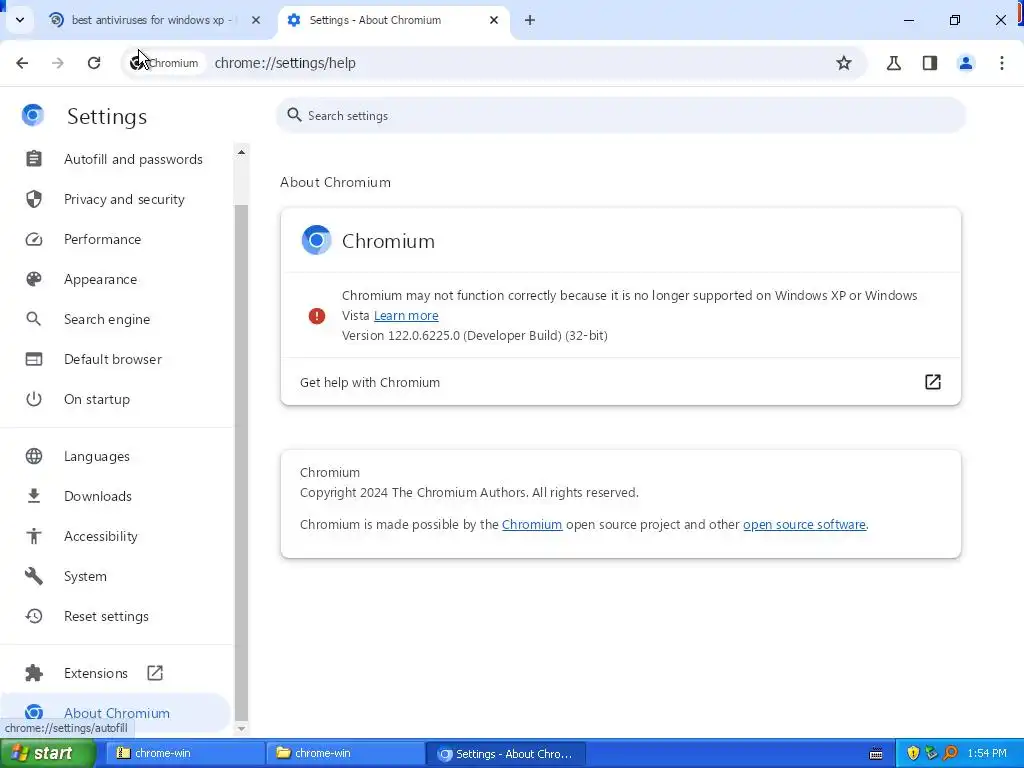Image resolution: width=1024 pixels, height=768 pixels.
Task: Switch to first chrome-win taskbar item
Action: pyautogui.click(x=184, y=753)
